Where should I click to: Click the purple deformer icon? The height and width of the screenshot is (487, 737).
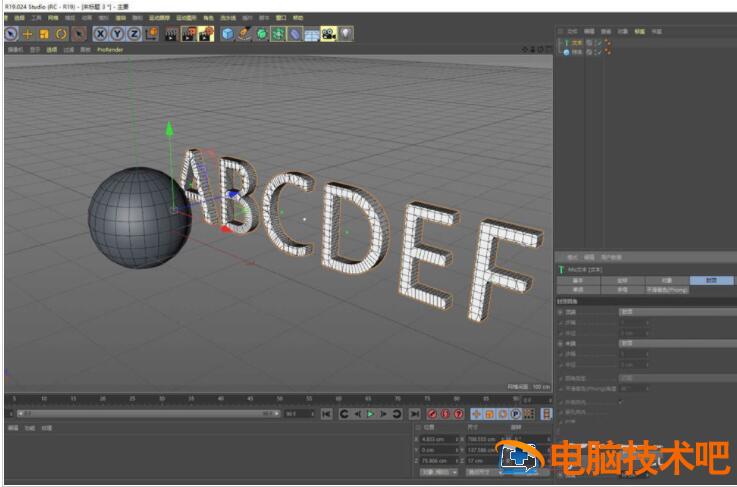tap(295, 34)
